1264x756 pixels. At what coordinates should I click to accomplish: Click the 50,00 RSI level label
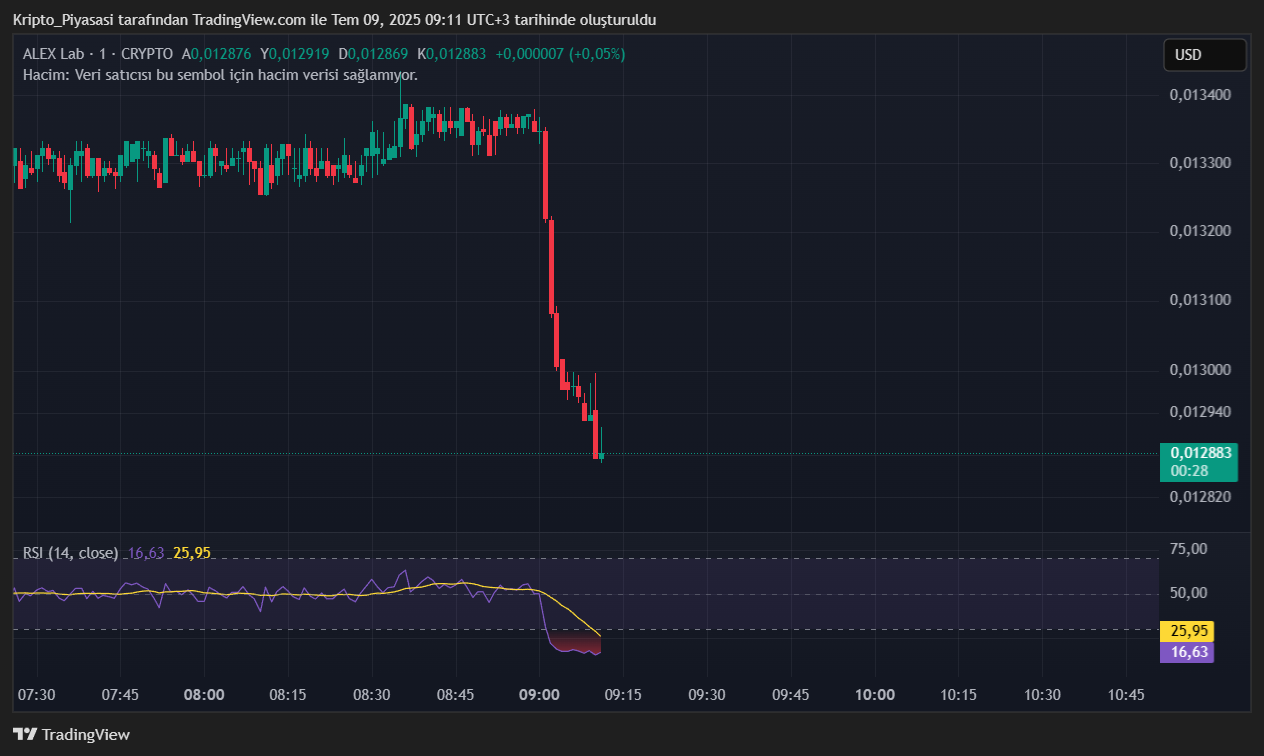click(x=1188, y=593)
